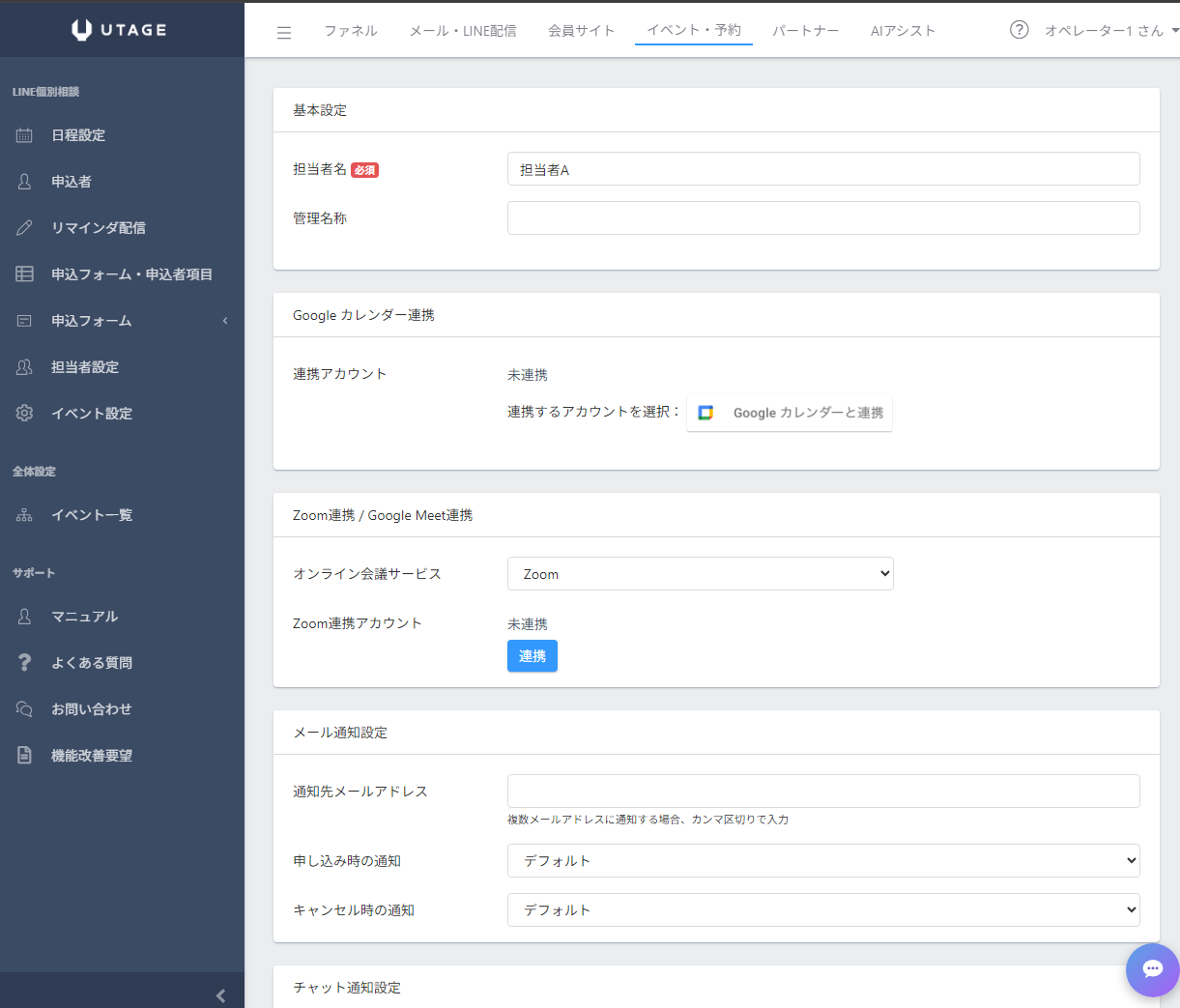Open the メール・LINE配信 tab

[x=463, y=31]
